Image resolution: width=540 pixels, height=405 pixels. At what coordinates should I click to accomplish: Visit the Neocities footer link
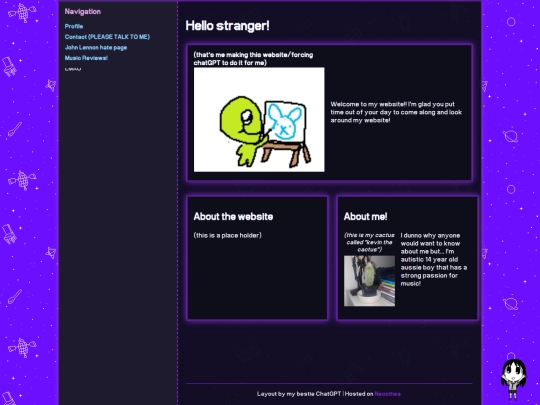click(x=387, y=394)
